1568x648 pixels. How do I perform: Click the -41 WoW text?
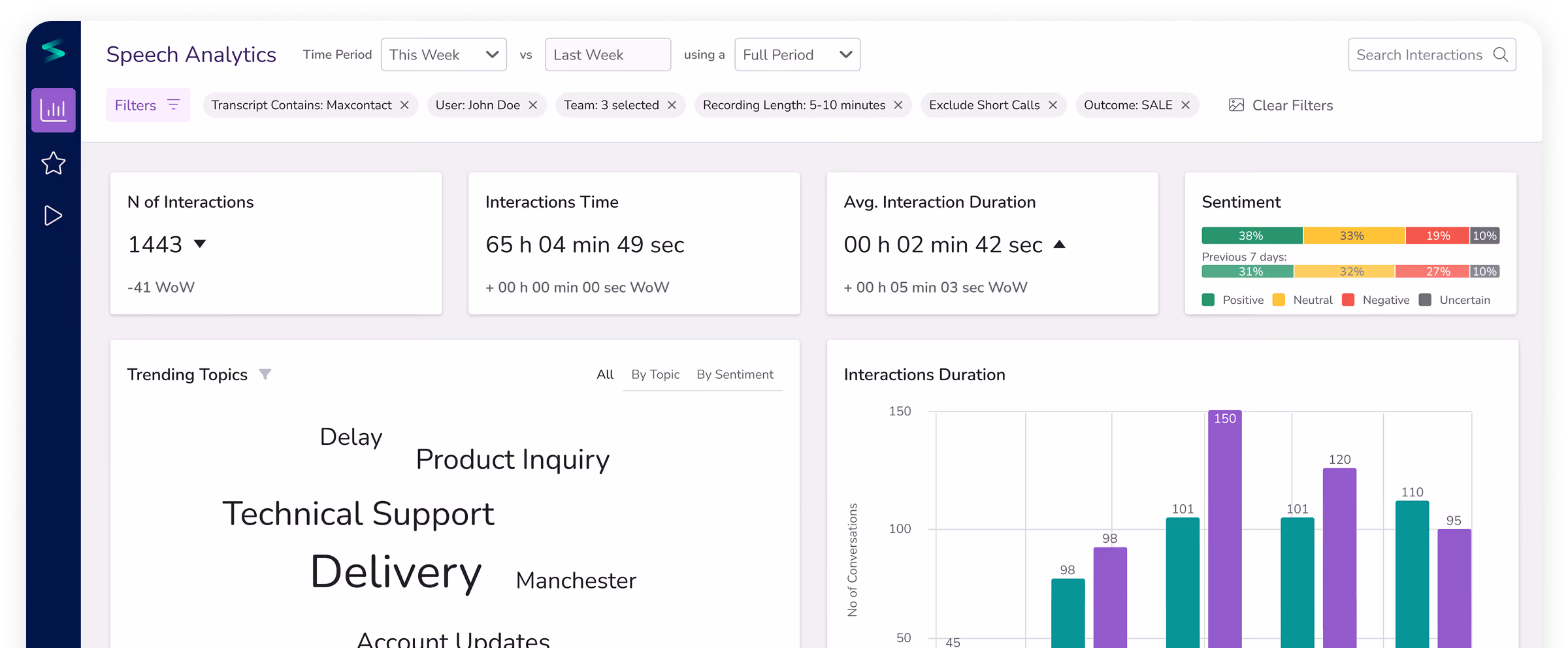click(x=161, y=287)
